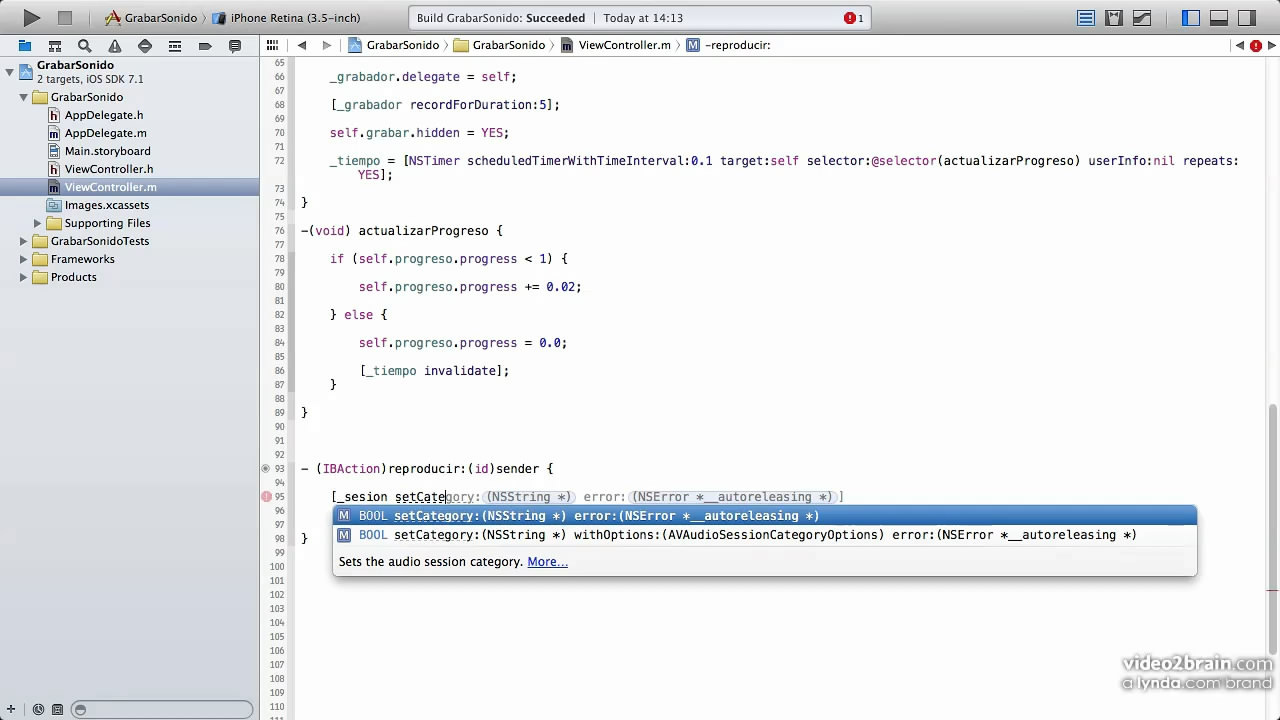
Task: Switch to the Assistant editor
Action: pos(1114,18)
